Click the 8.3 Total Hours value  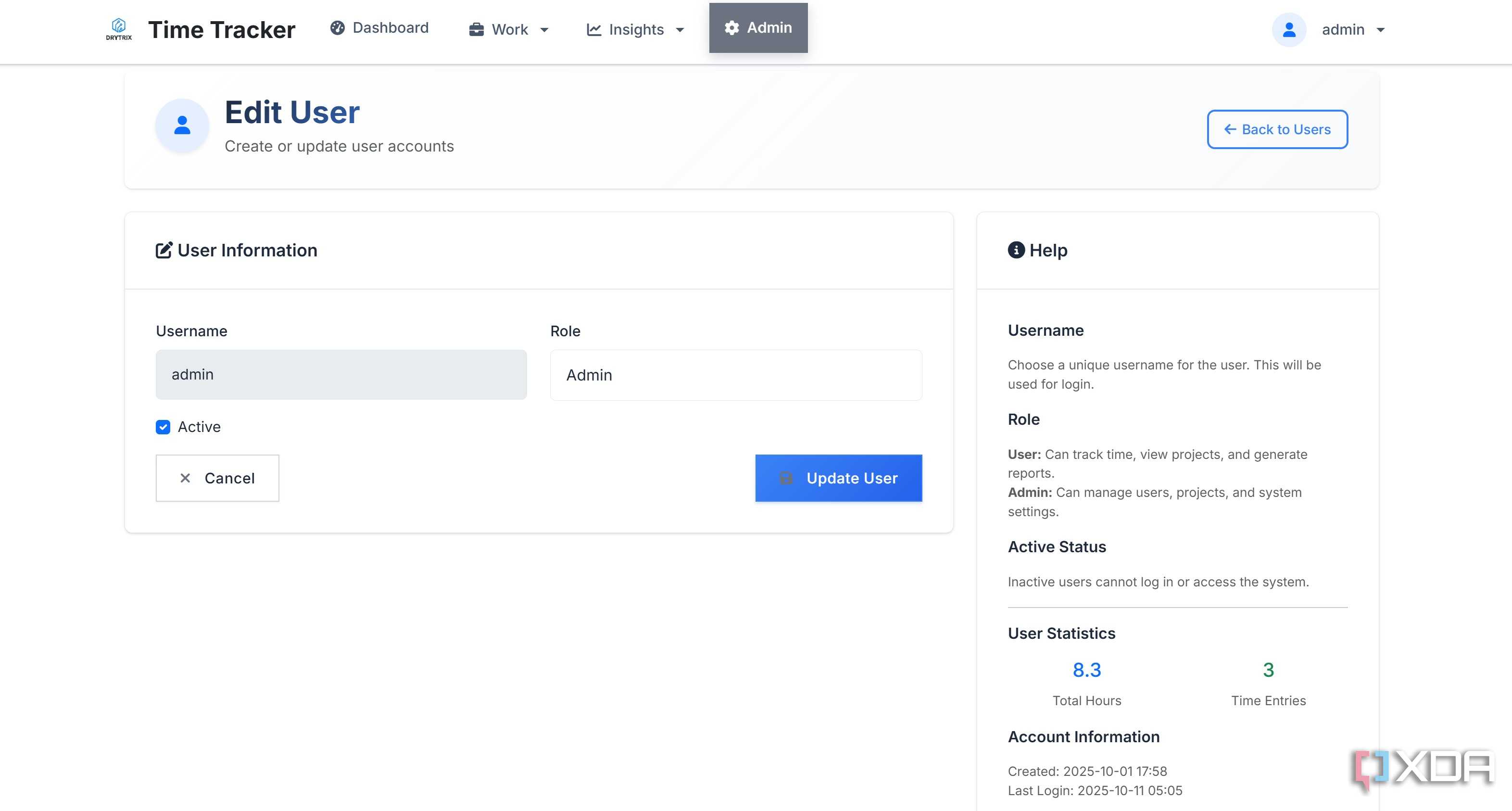[x=1086, y=670]
